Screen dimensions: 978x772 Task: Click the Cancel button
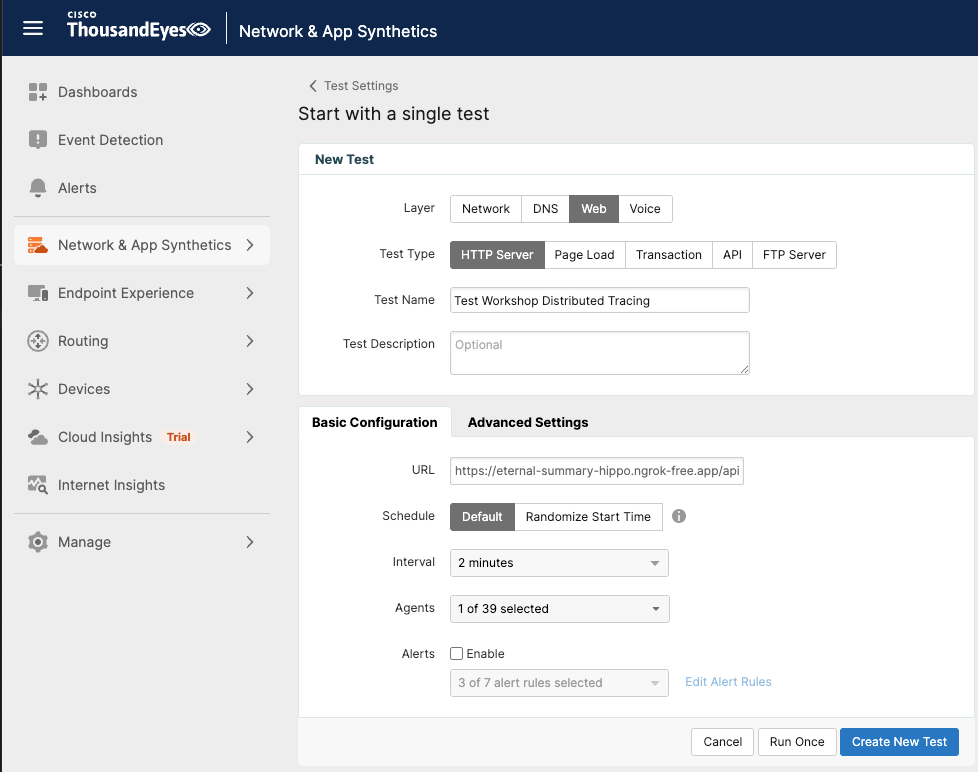point(722,742)
